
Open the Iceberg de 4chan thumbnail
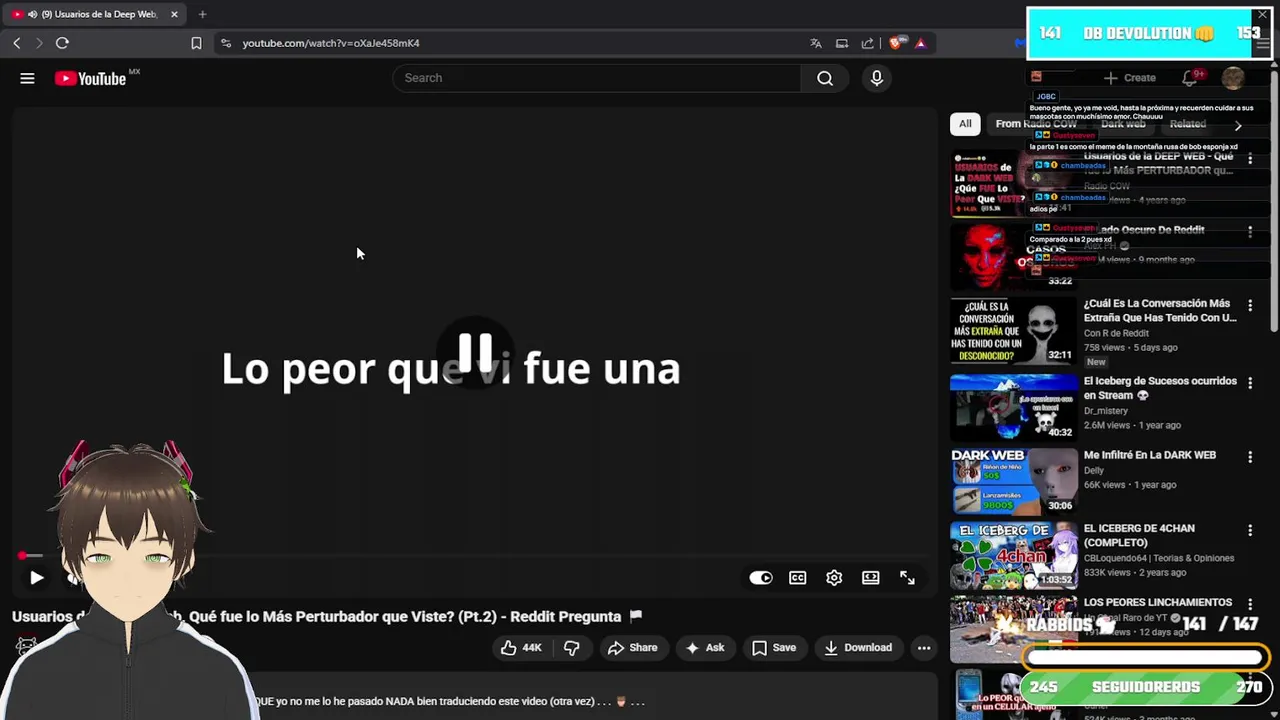coord(1013,555)
